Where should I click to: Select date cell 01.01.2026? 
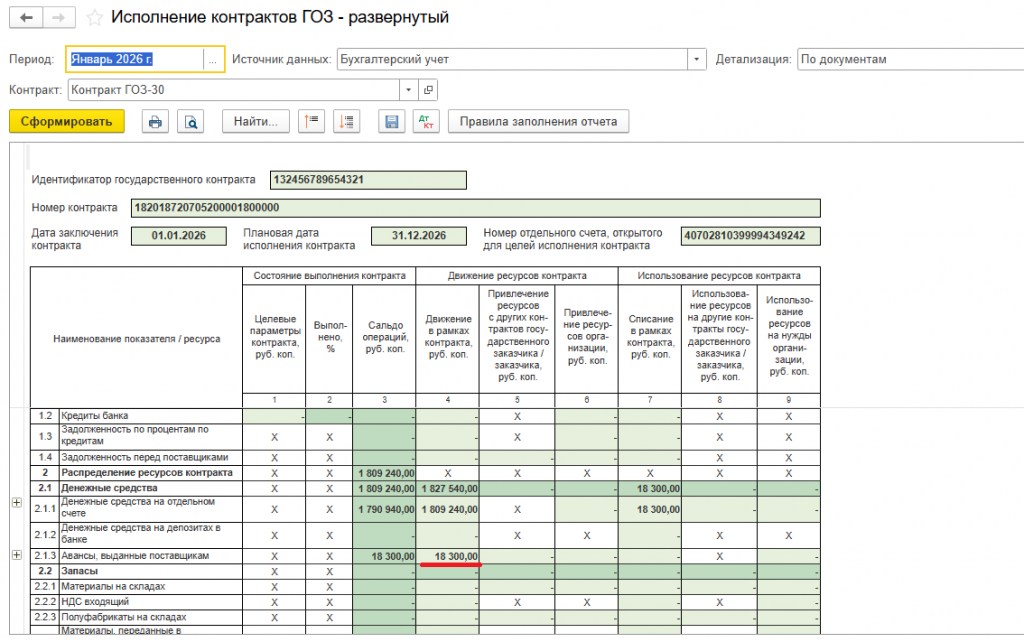179,236
